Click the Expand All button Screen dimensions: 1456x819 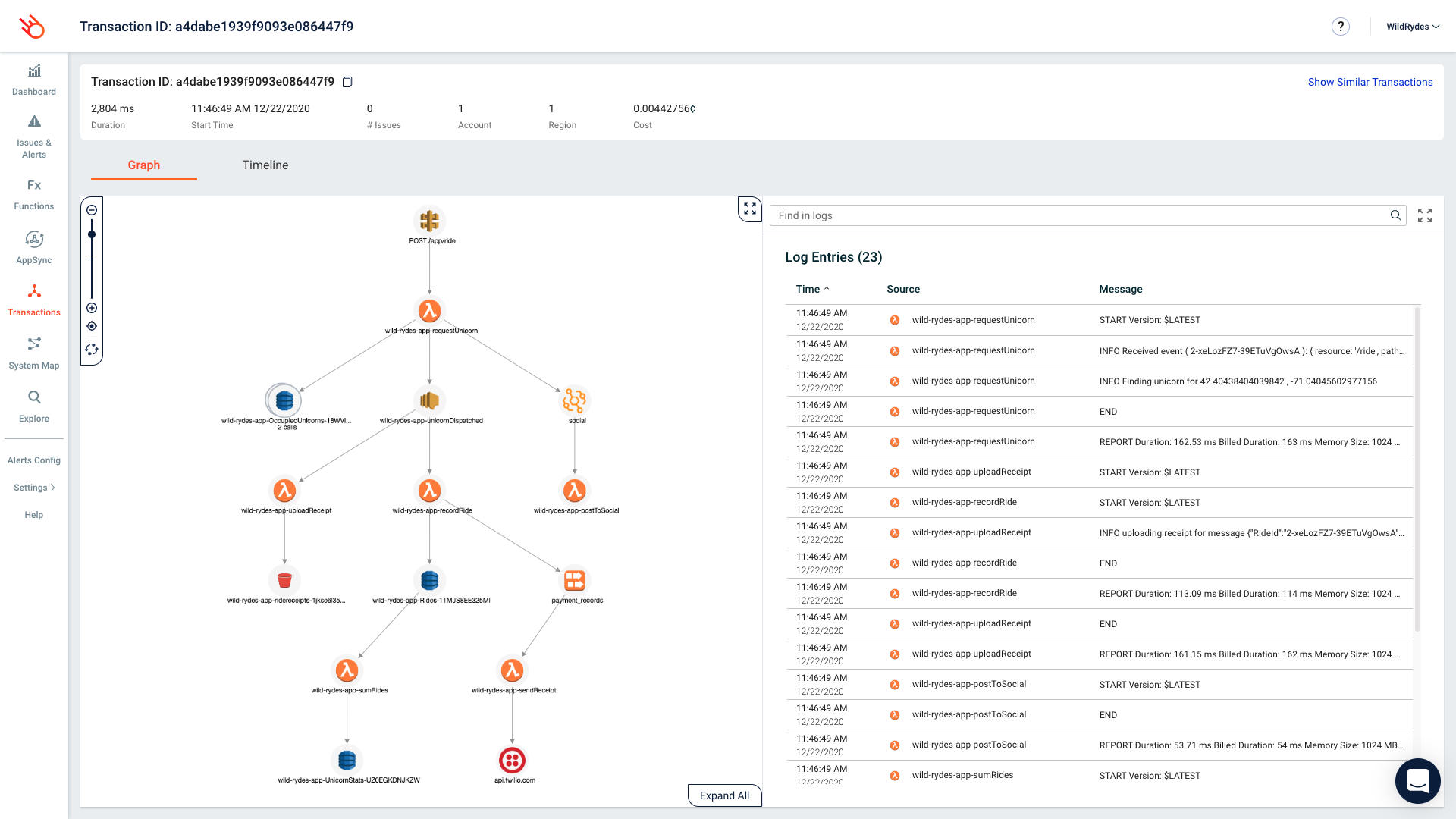pos(724,795)
